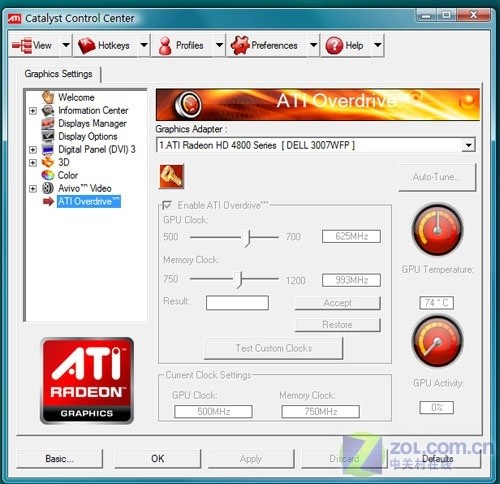Click the Preferences gear icon
This screenshot has height=484, width=500.
click(x=240, y=45)
